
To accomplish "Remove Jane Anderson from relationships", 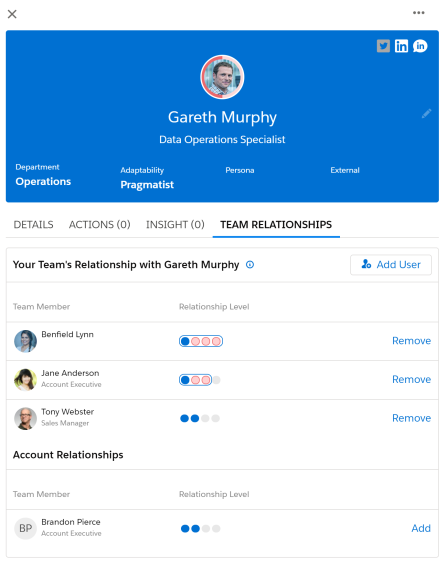I will [x=411, y=379].
